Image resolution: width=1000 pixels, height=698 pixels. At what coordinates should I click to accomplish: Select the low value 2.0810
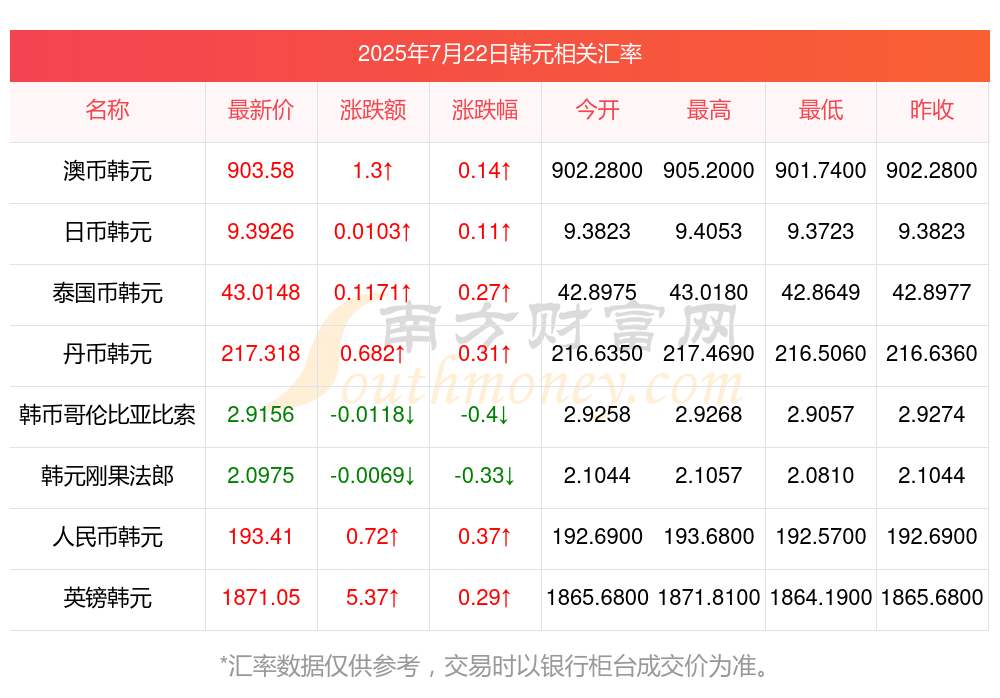click(x=821, y=476)
